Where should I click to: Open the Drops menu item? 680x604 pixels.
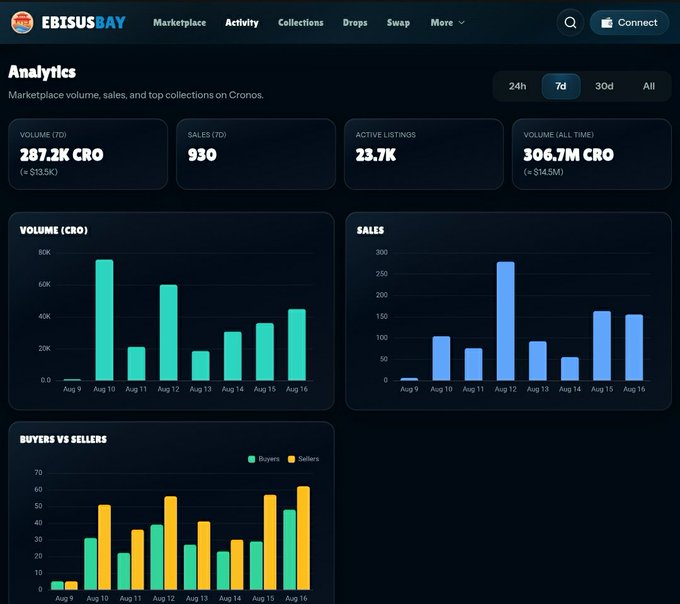[x=355, y=23]
